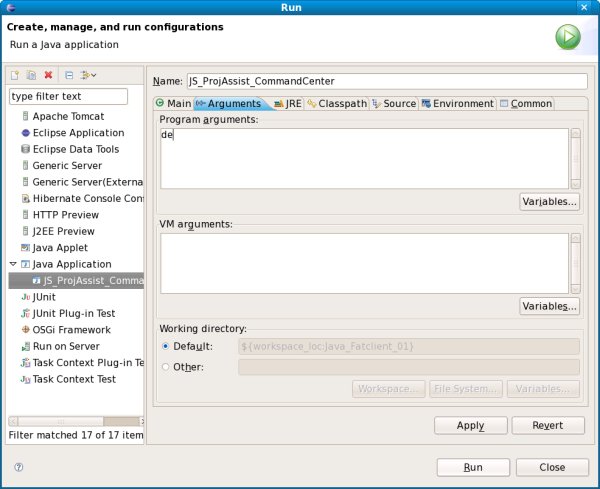Click the Eclipse Application icon in list
This screenshot has width=600, height=489.
click(x=25, y=133)
